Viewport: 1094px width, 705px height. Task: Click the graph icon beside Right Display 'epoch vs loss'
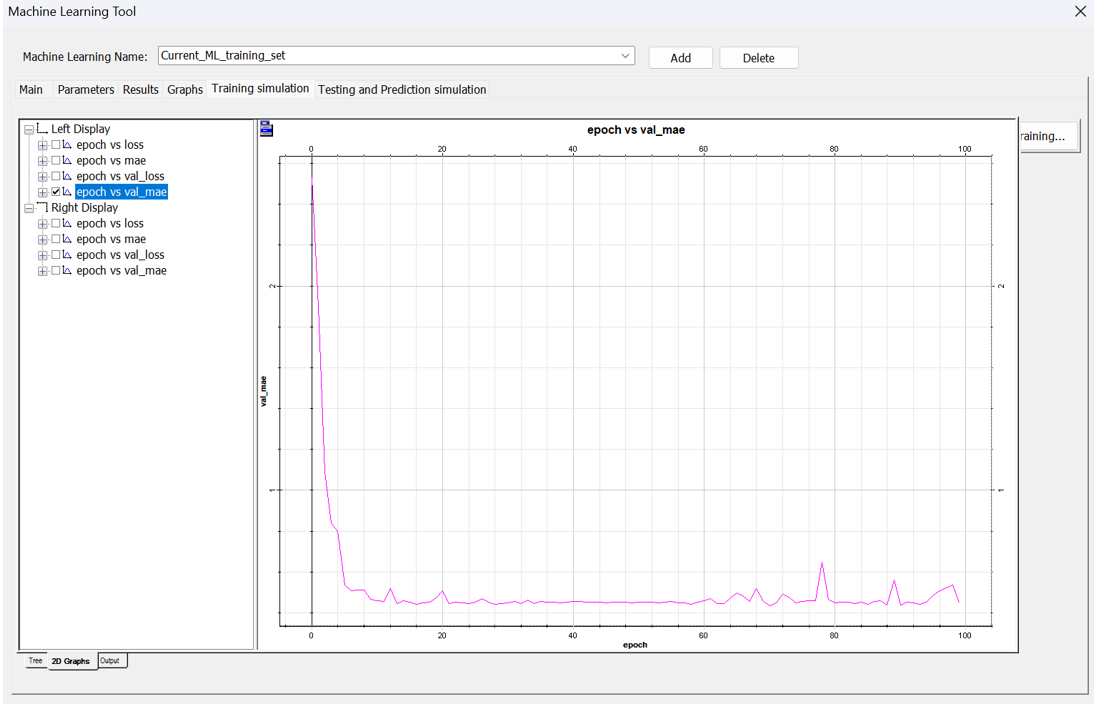pos(67,224)
